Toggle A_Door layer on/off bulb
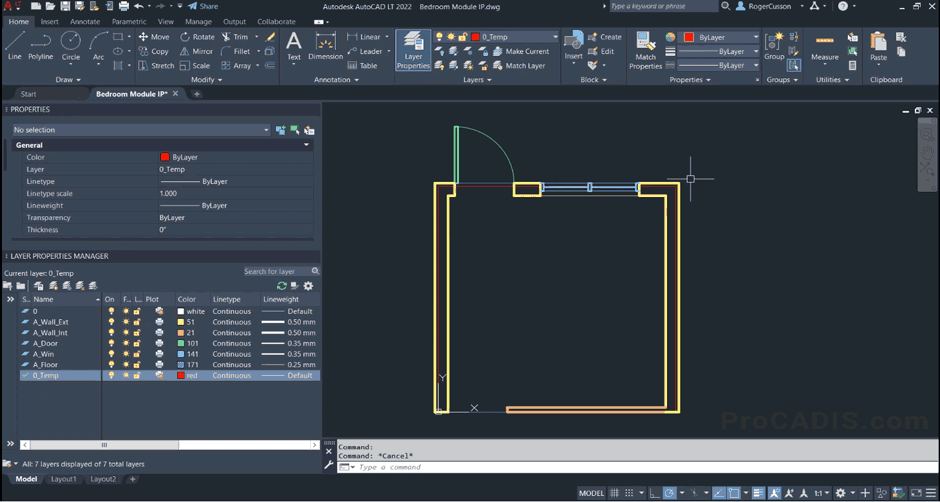Viewport: 940px width, 502px height. pyautogui.click(x=111, y=344)
